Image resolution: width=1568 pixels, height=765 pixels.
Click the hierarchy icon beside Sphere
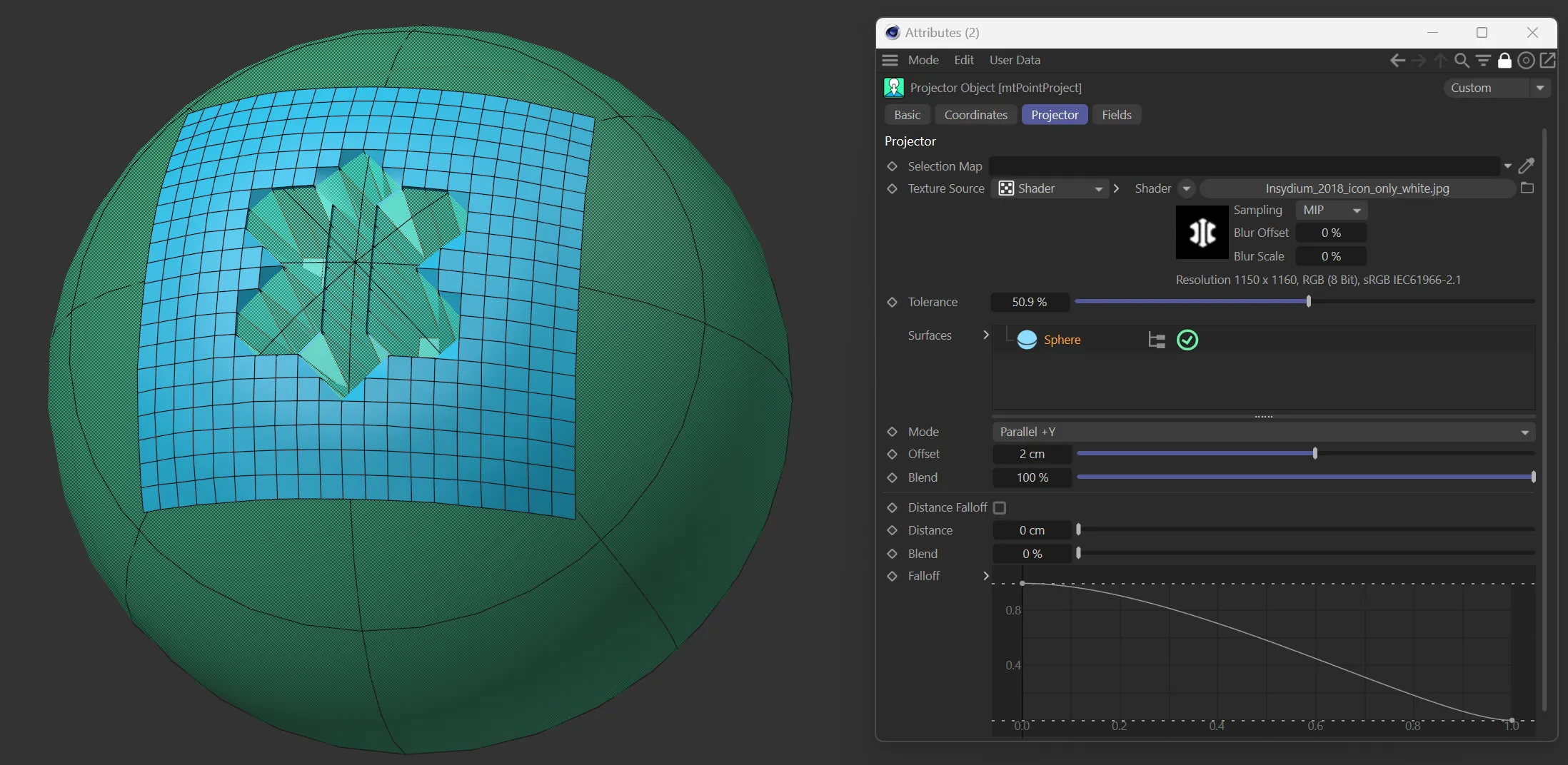pyautogui.click(x=1156, y=340)
